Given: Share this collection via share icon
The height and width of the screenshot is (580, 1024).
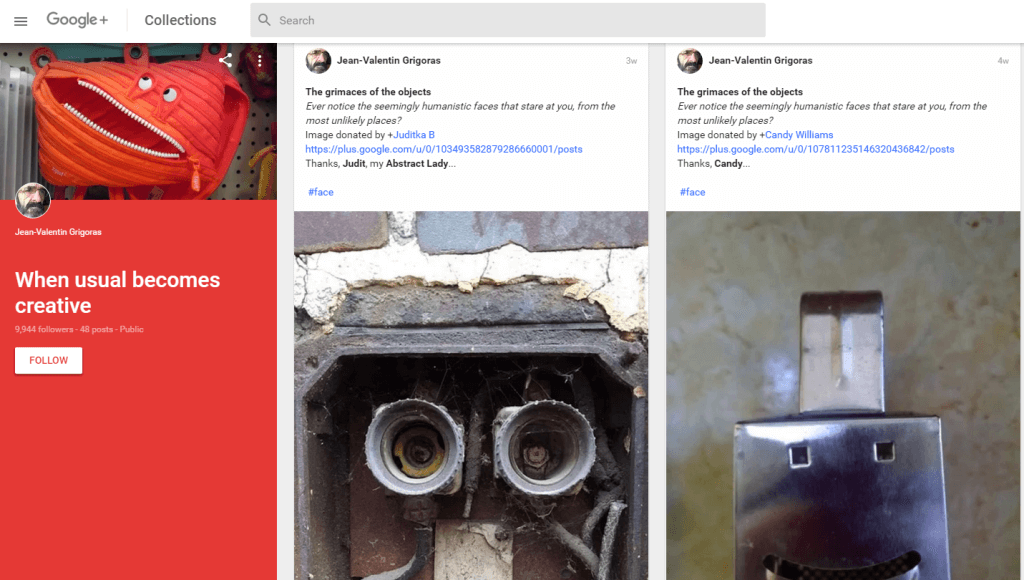Looking at the screenshot, I should pos(226,61).
